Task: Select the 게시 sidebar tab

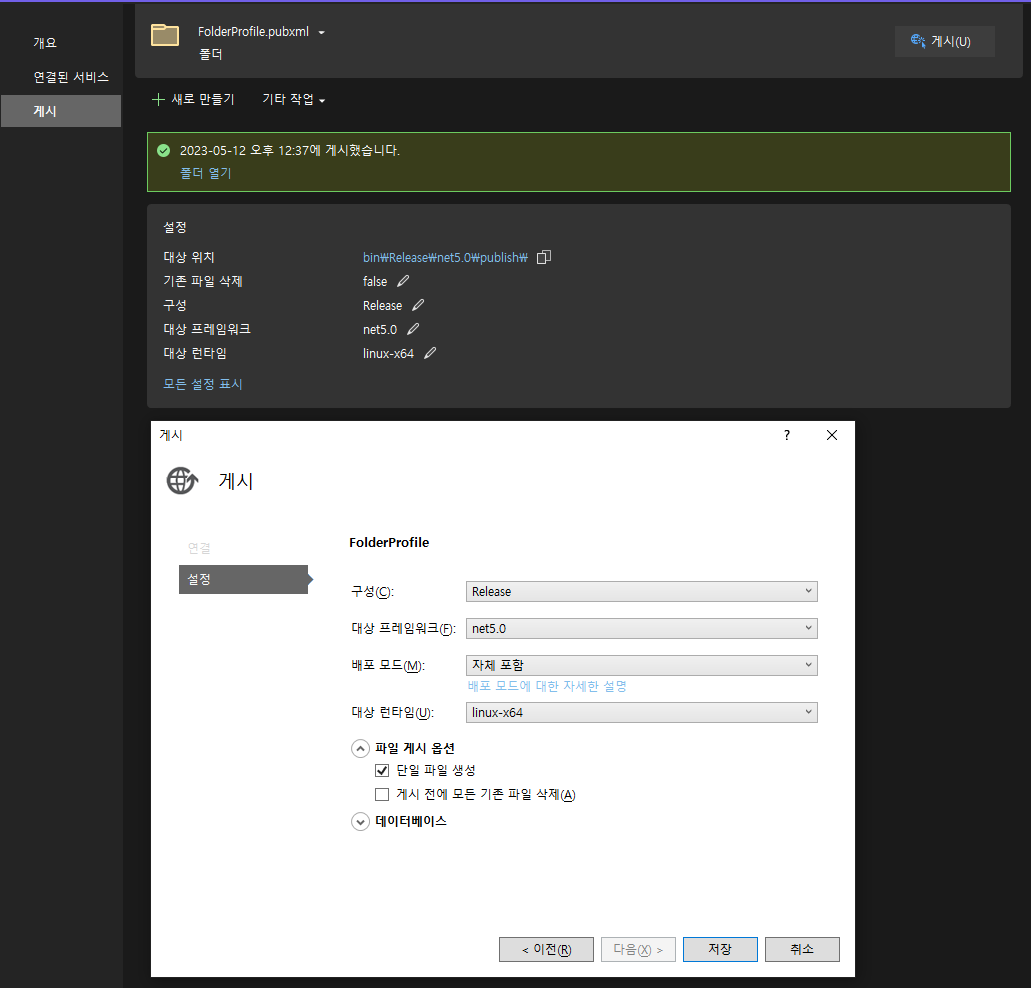Action: click(60, 111)
